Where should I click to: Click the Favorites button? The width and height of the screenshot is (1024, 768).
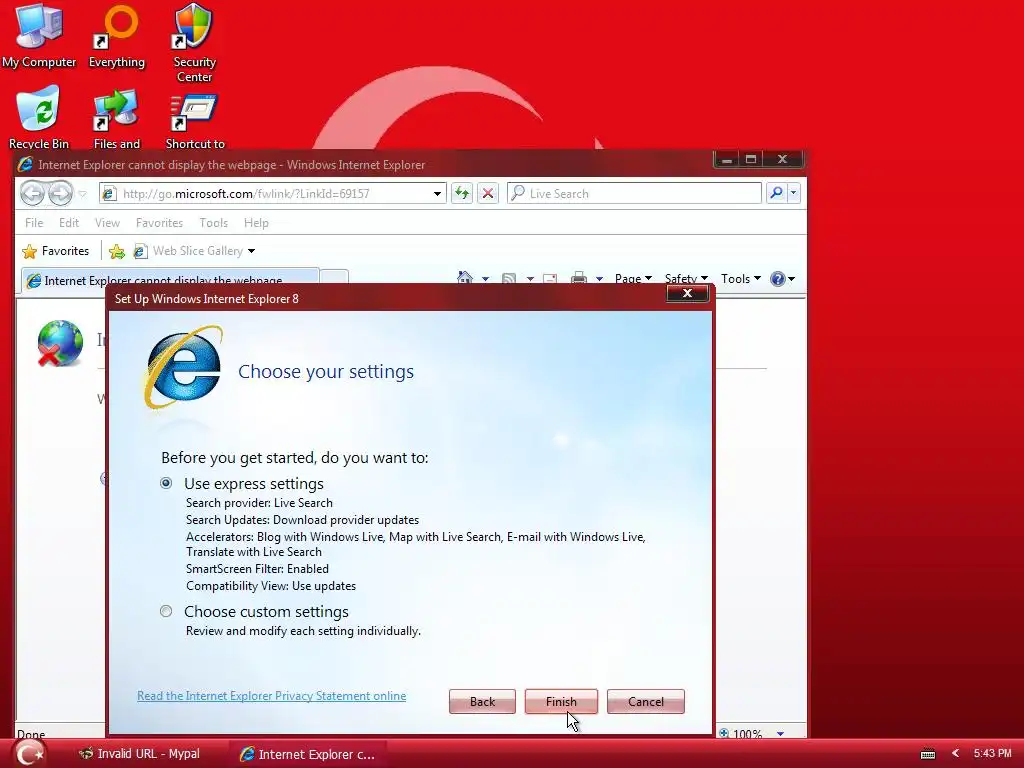pyautogui.click(x=56, y=251)
